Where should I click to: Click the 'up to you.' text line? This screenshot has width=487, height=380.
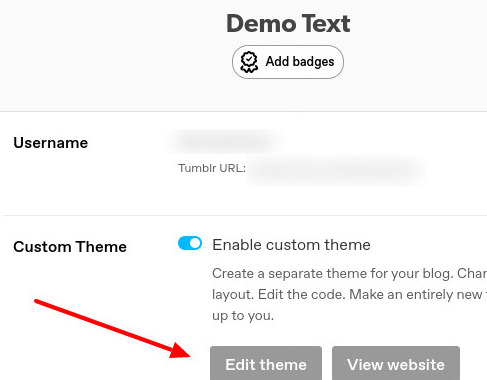pyautogui.click(x=243, y=316)
